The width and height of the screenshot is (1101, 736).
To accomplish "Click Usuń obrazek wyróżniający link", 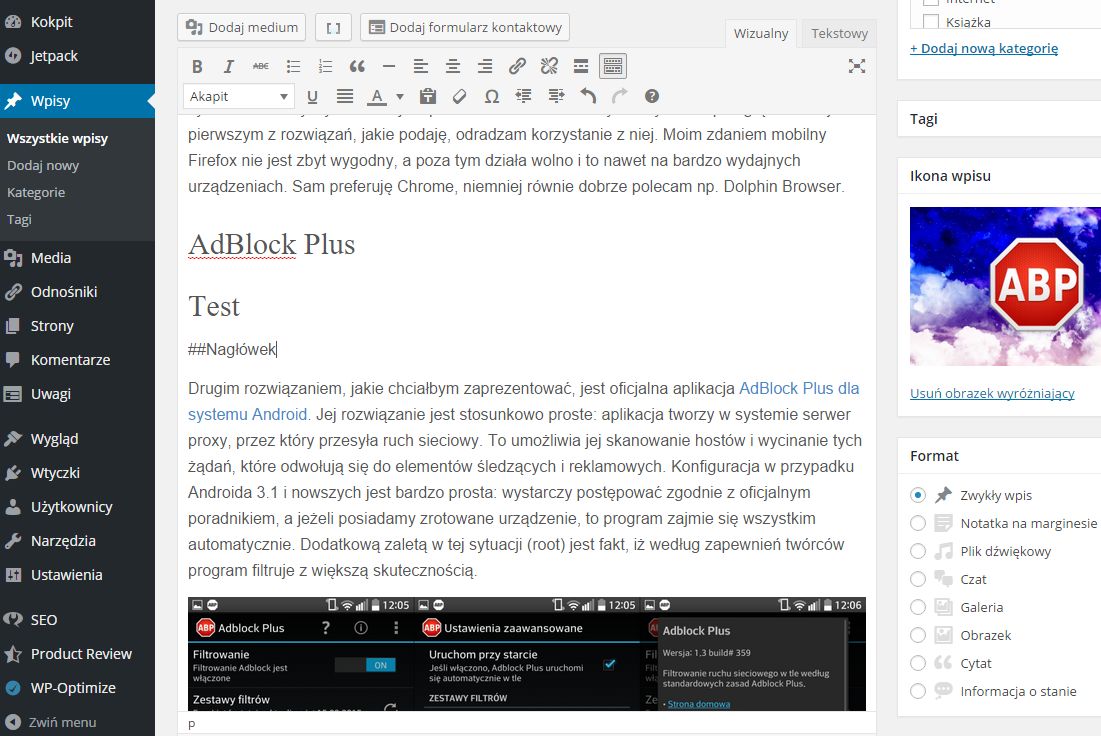I will (992, 393).
